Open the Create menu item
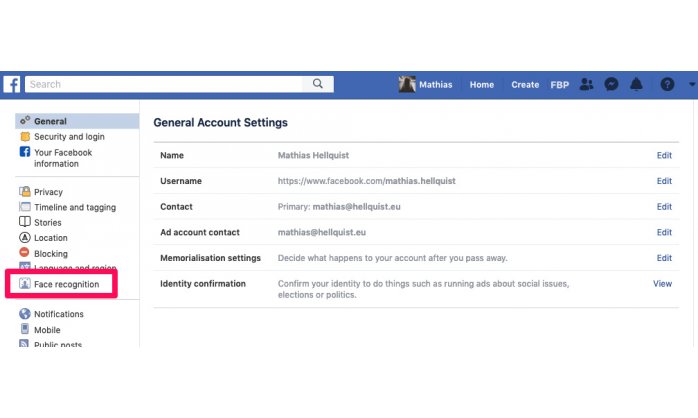Viewport: 698px width, 418px height. (x=525, y=85)
